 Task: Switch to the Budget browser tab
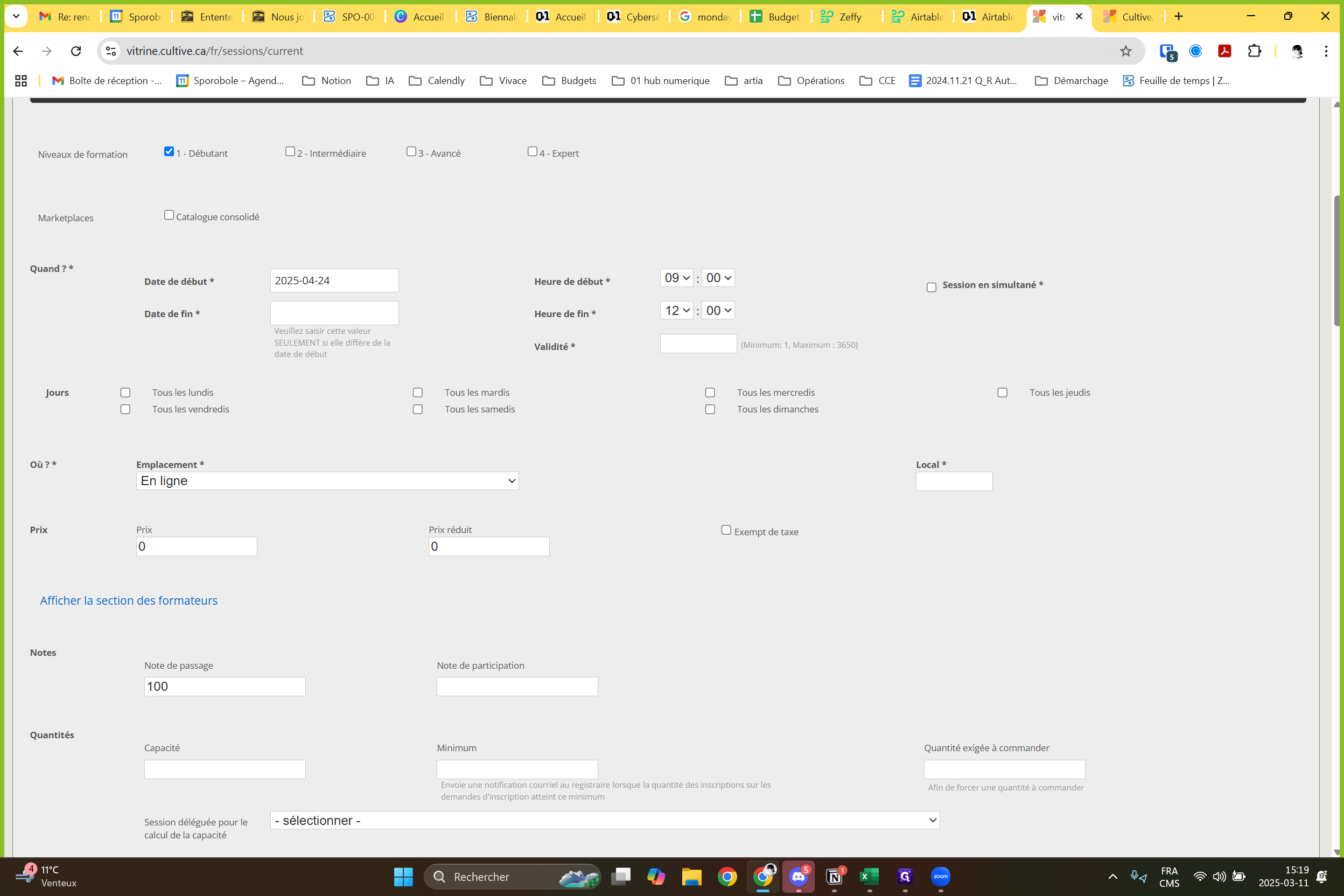[777, 17]
